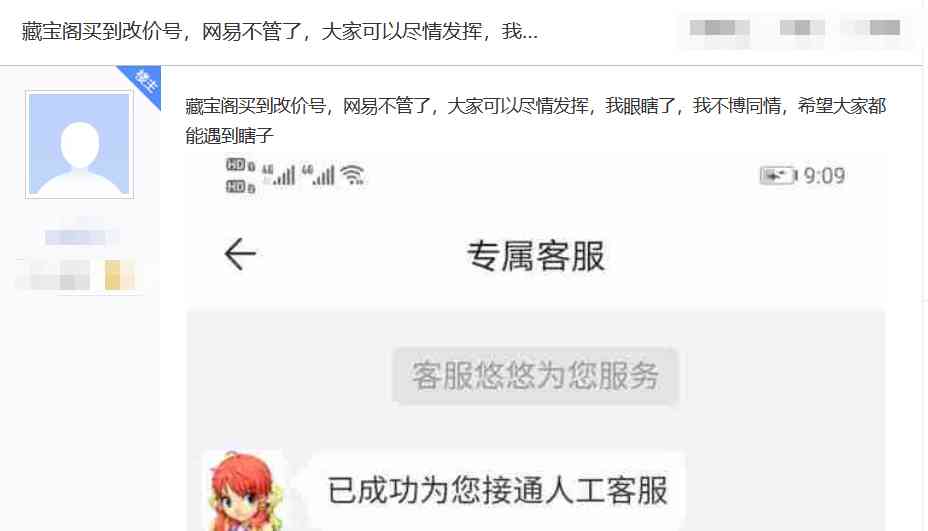Click the red-haired customer service avatar
Screen dimensions: 928x531
click(245, 491)
